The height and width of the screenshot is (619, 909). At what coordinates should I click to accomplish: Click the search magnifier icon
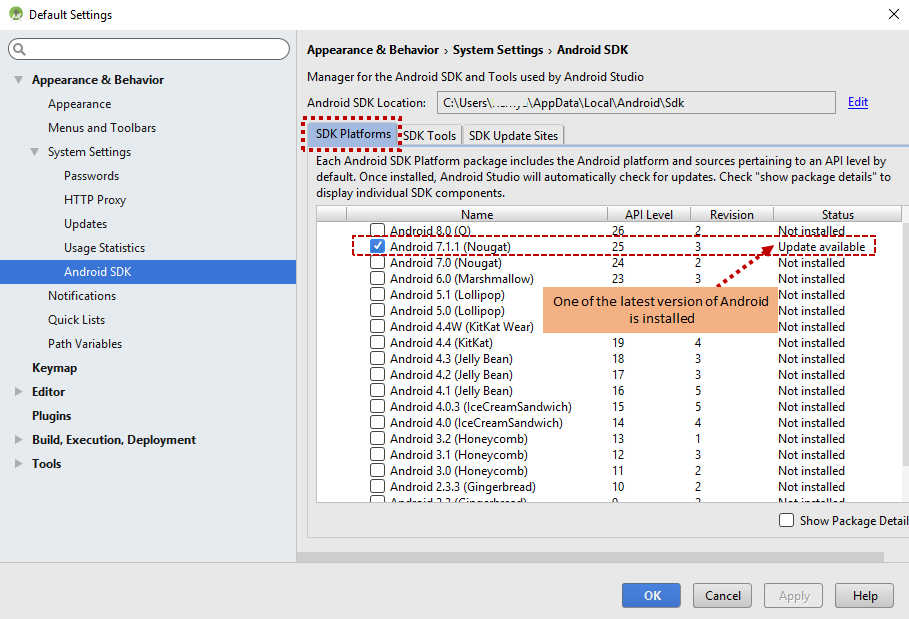pyautogui.click(x=19, y=49)
